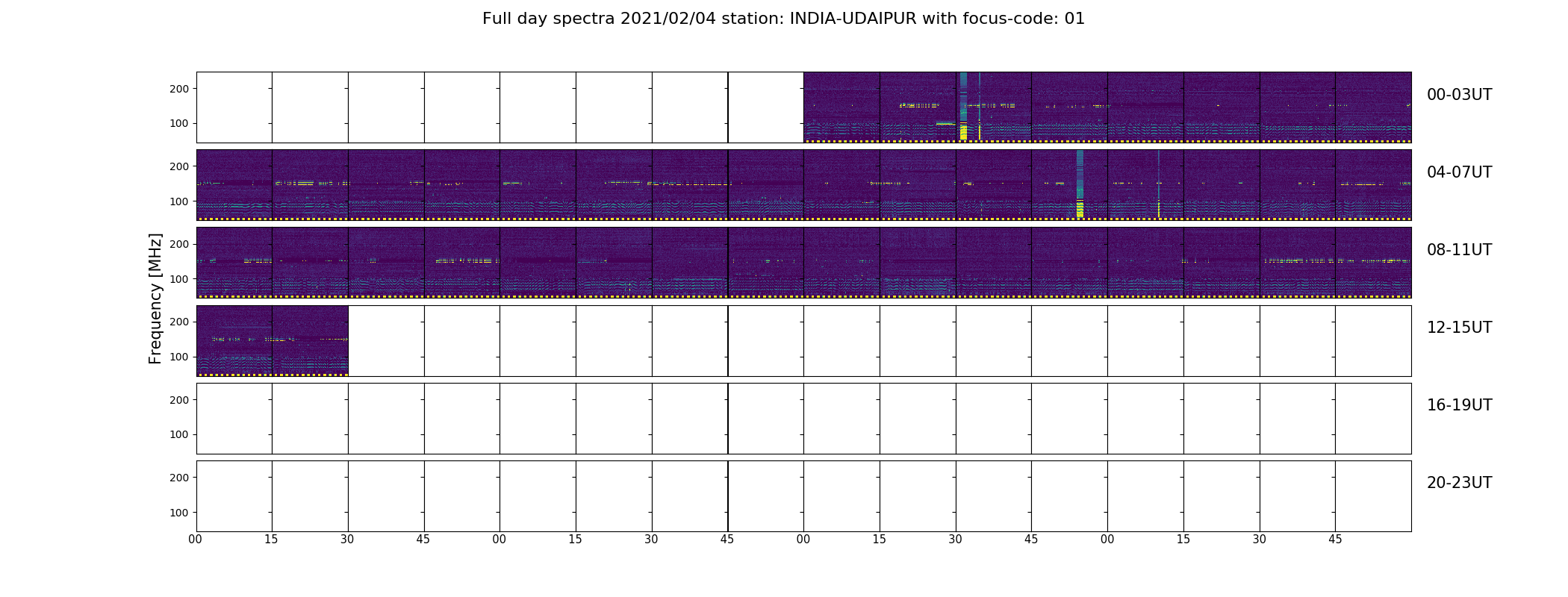Click the first spectrogram panel of 12-15UT row
The width and height of the screenshot is (1568, 597).
tap(234, 340)
